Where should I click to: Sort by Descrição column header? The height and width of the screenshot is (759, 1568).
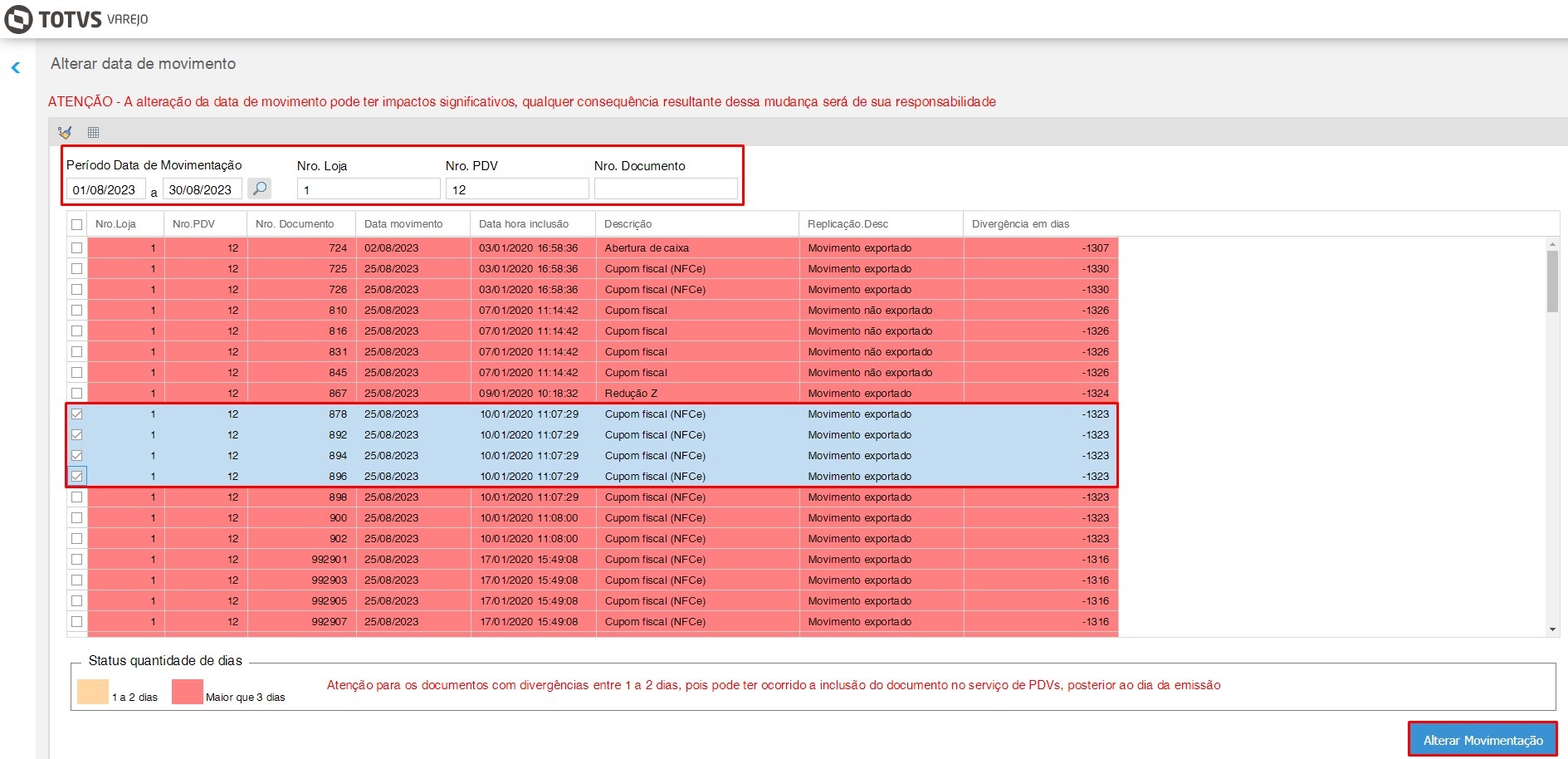tap(697, 224)
